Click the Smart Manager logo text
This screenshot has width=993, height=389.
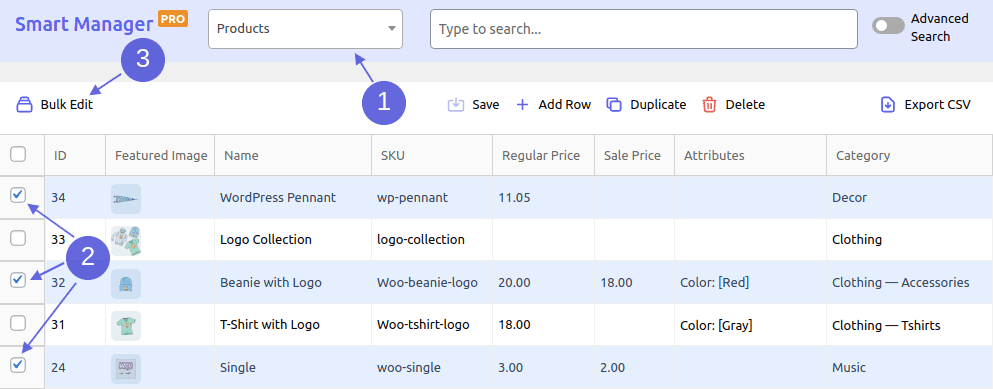point(84,25)
